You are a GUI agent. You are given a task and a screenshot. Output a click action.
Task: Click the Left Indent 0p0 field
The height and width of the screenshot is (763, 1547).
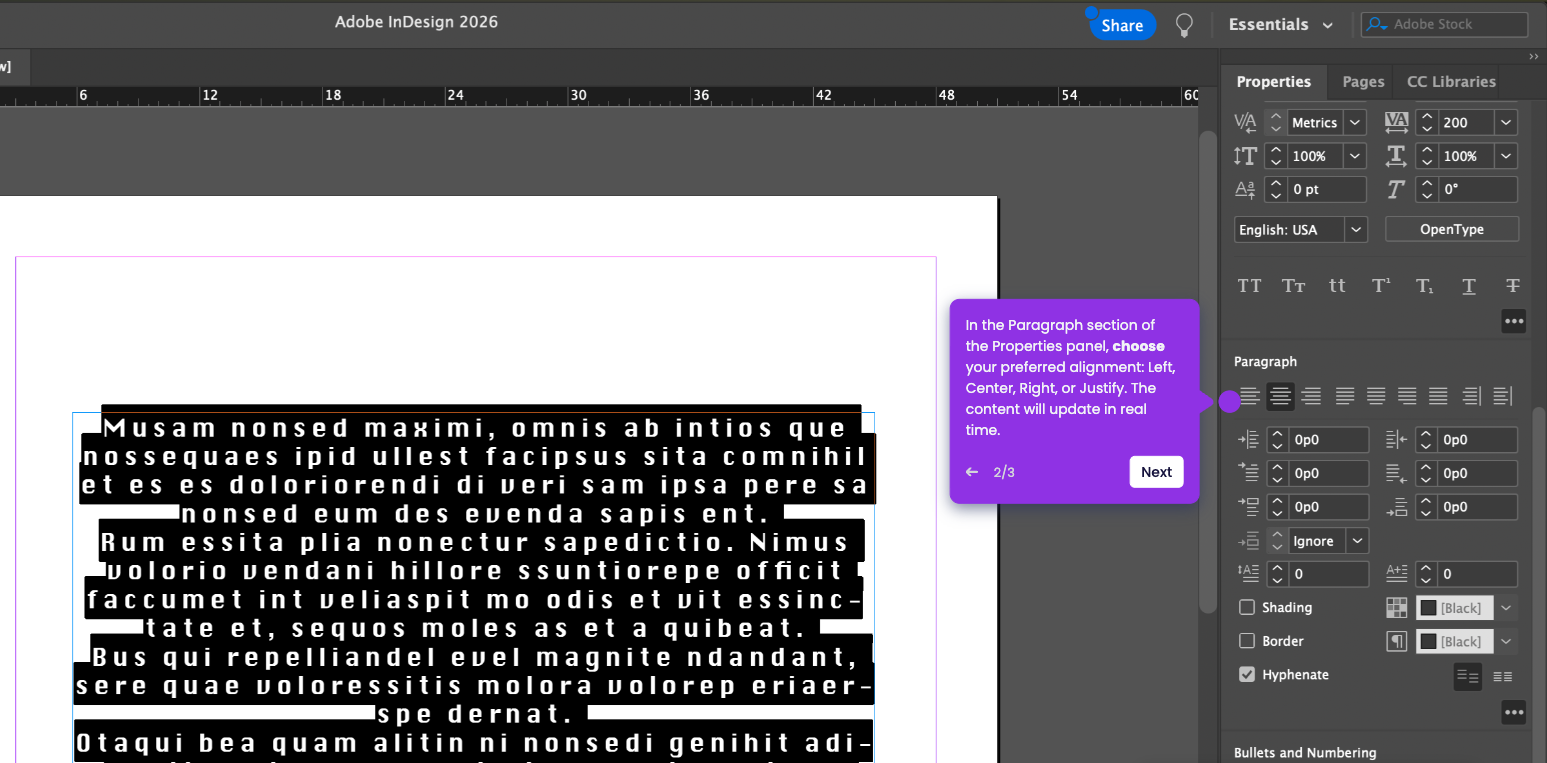tap(1329, 439)
